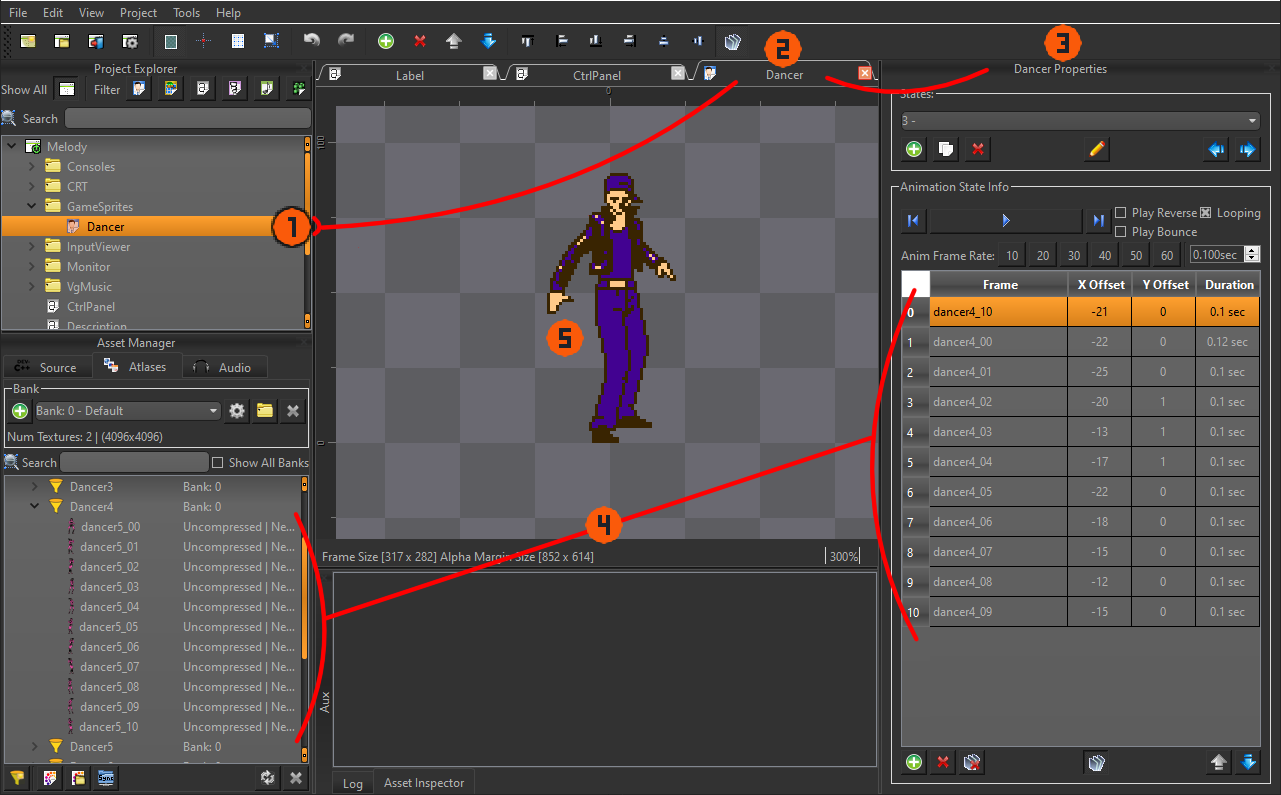Select the dancer4_05 frame row
Image resolution: width=1281 pixels, height=795 pixels.
click(x=998, y=492)
